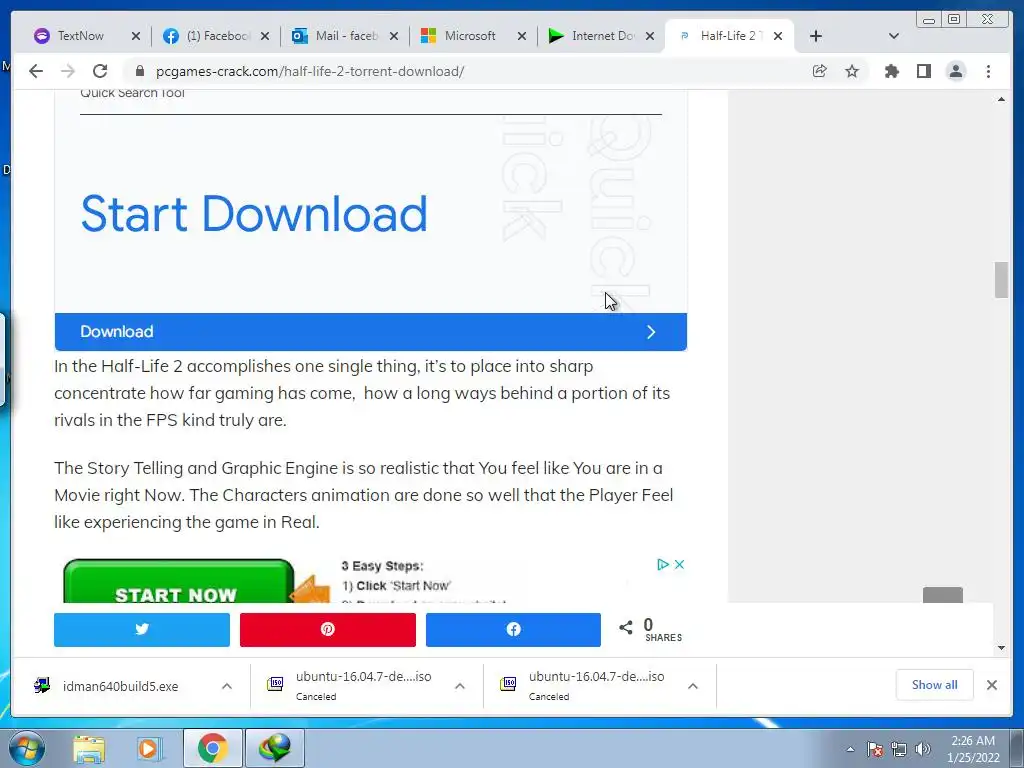Click the scrollbar down arrow
The image size is (1024, 768).
1001,647
